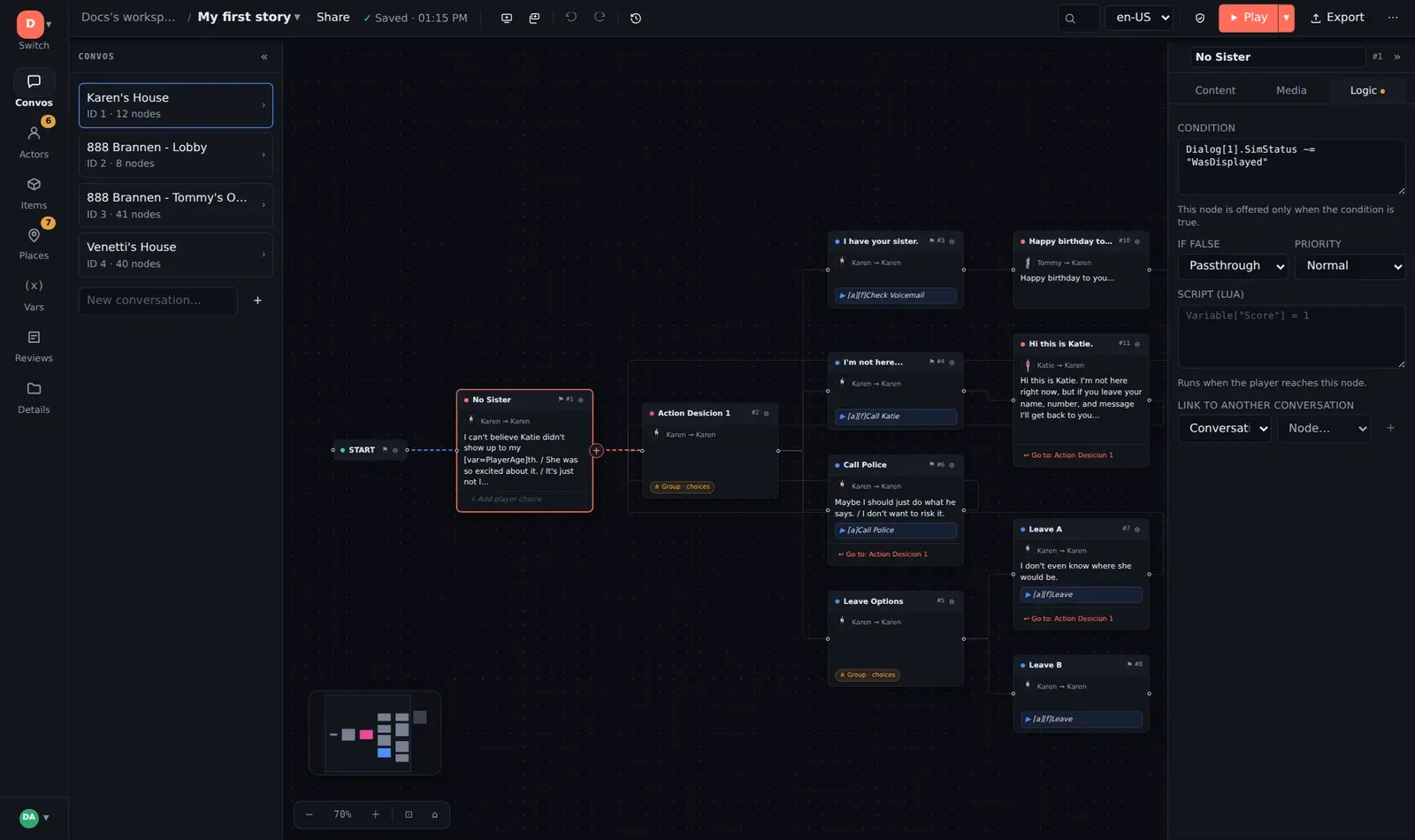Switch to the Media tab
1415x840 pixels.
[1290, 90]
